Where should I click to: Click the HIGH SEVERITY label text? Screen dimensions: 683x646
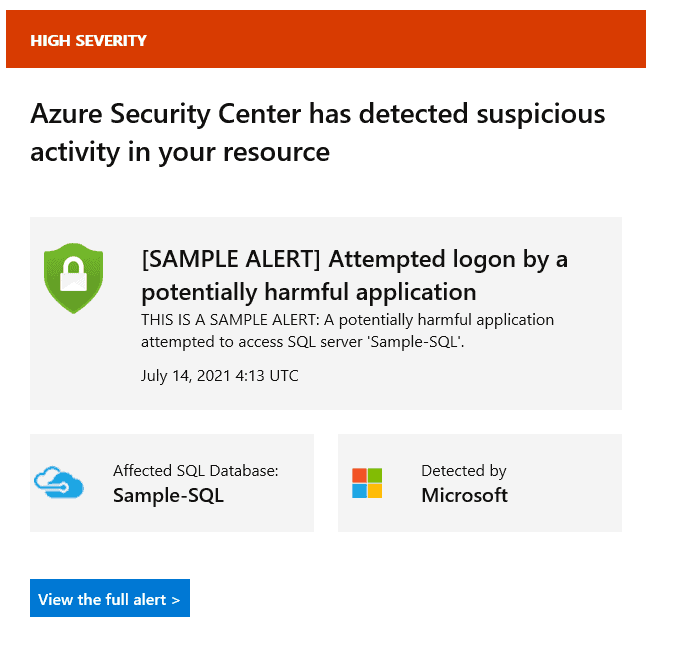88,41
